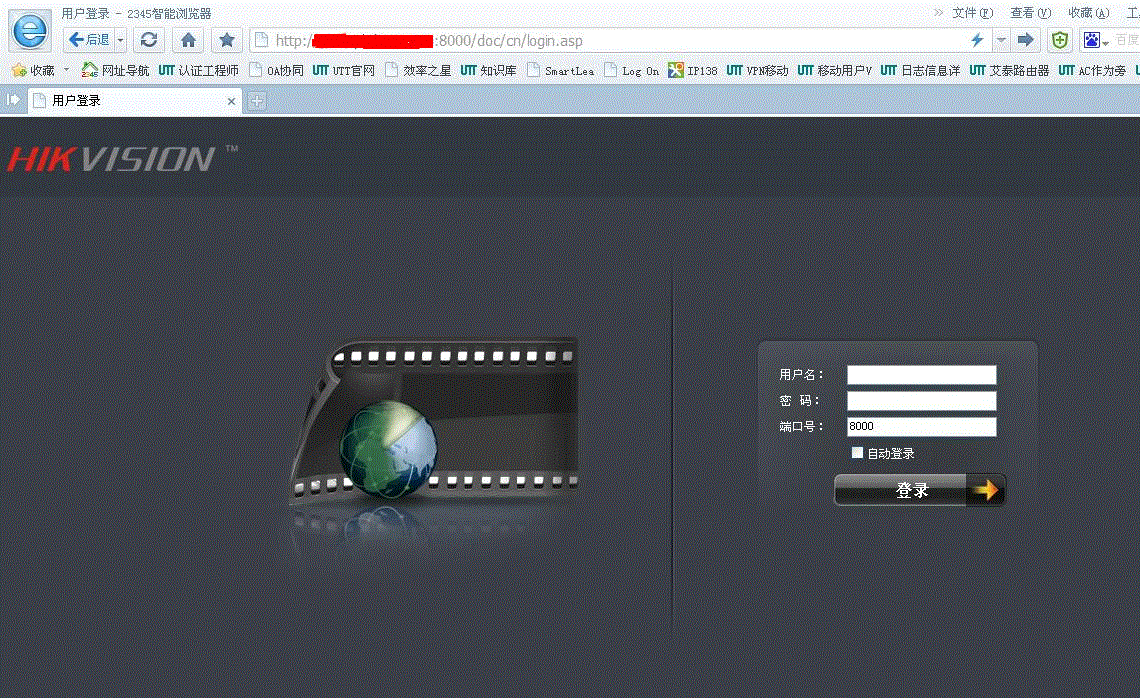Click the HIKVISION logo

[x=122, y=159]
